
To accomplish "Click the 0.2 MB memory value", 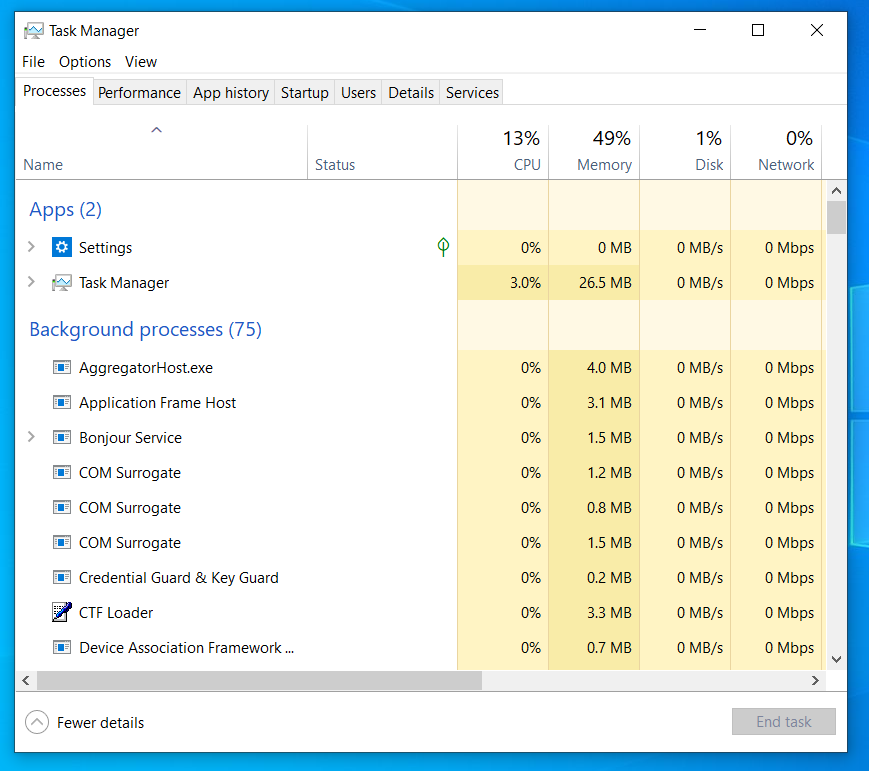I will pos(609,578).
